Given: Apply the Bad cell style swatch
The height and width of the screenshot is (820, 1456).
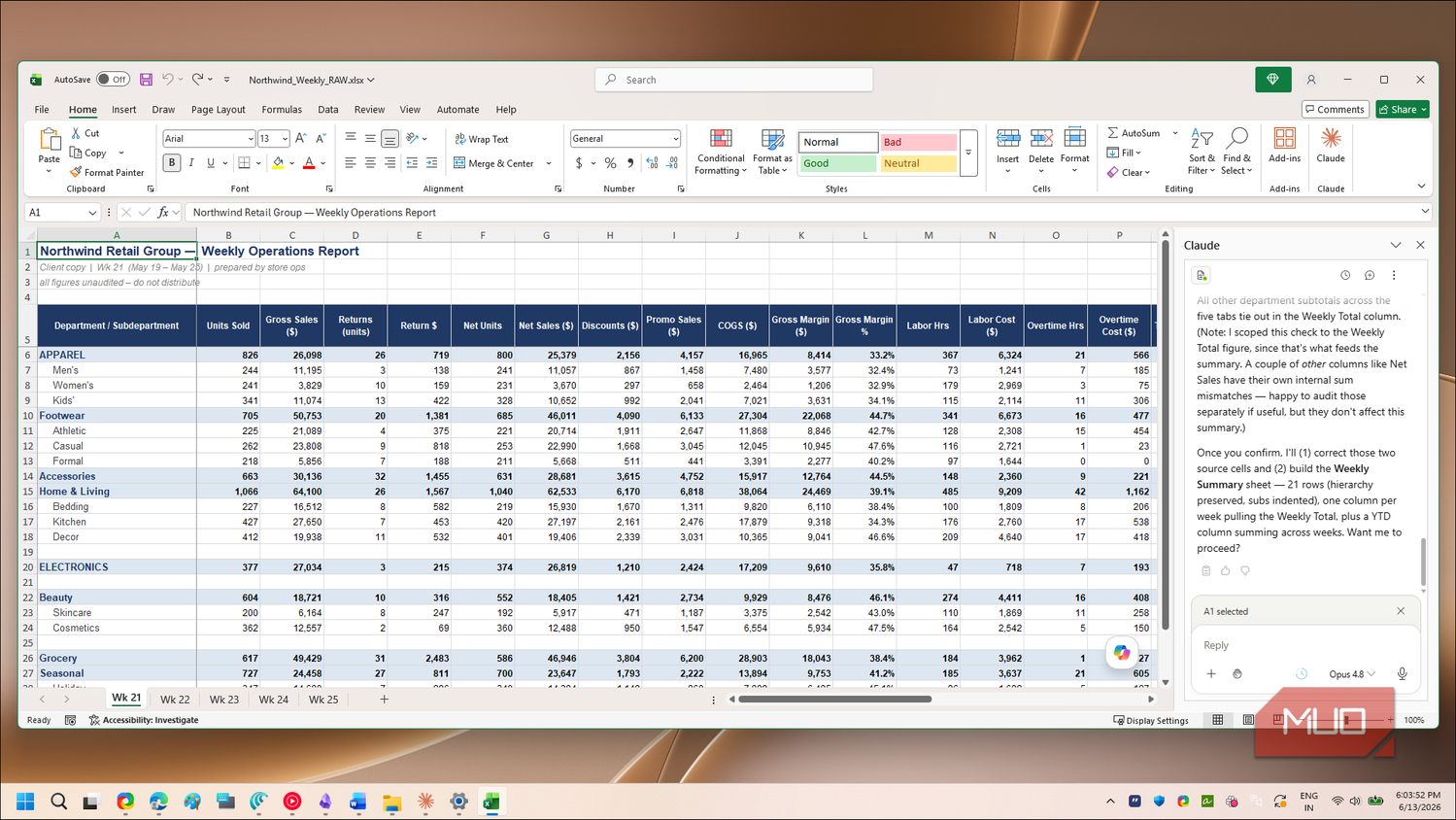Looking at the screenshot, I should point(918,142).
